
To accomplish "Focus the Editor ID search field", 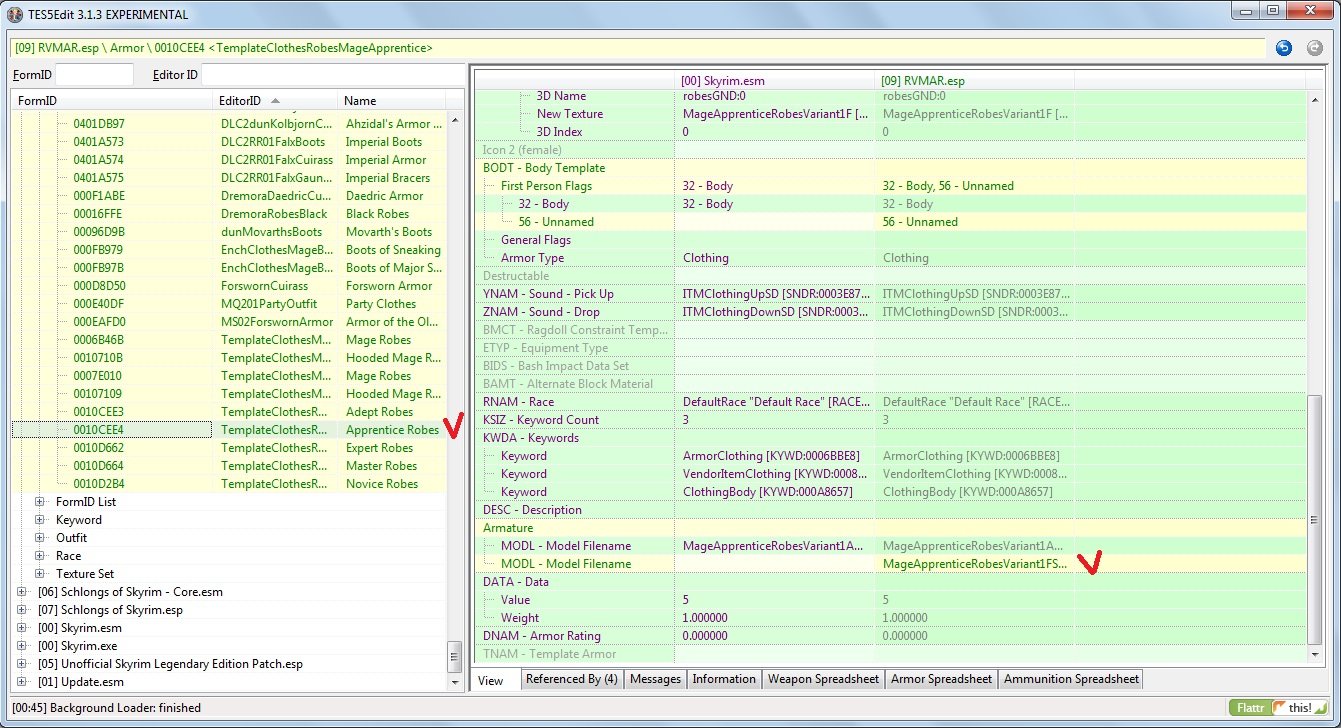I will (331, 75).
